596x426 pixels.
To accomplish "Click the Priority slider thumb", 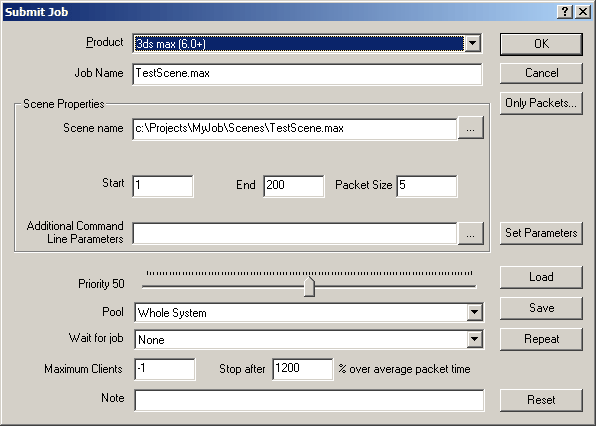I will coord(309,286).
